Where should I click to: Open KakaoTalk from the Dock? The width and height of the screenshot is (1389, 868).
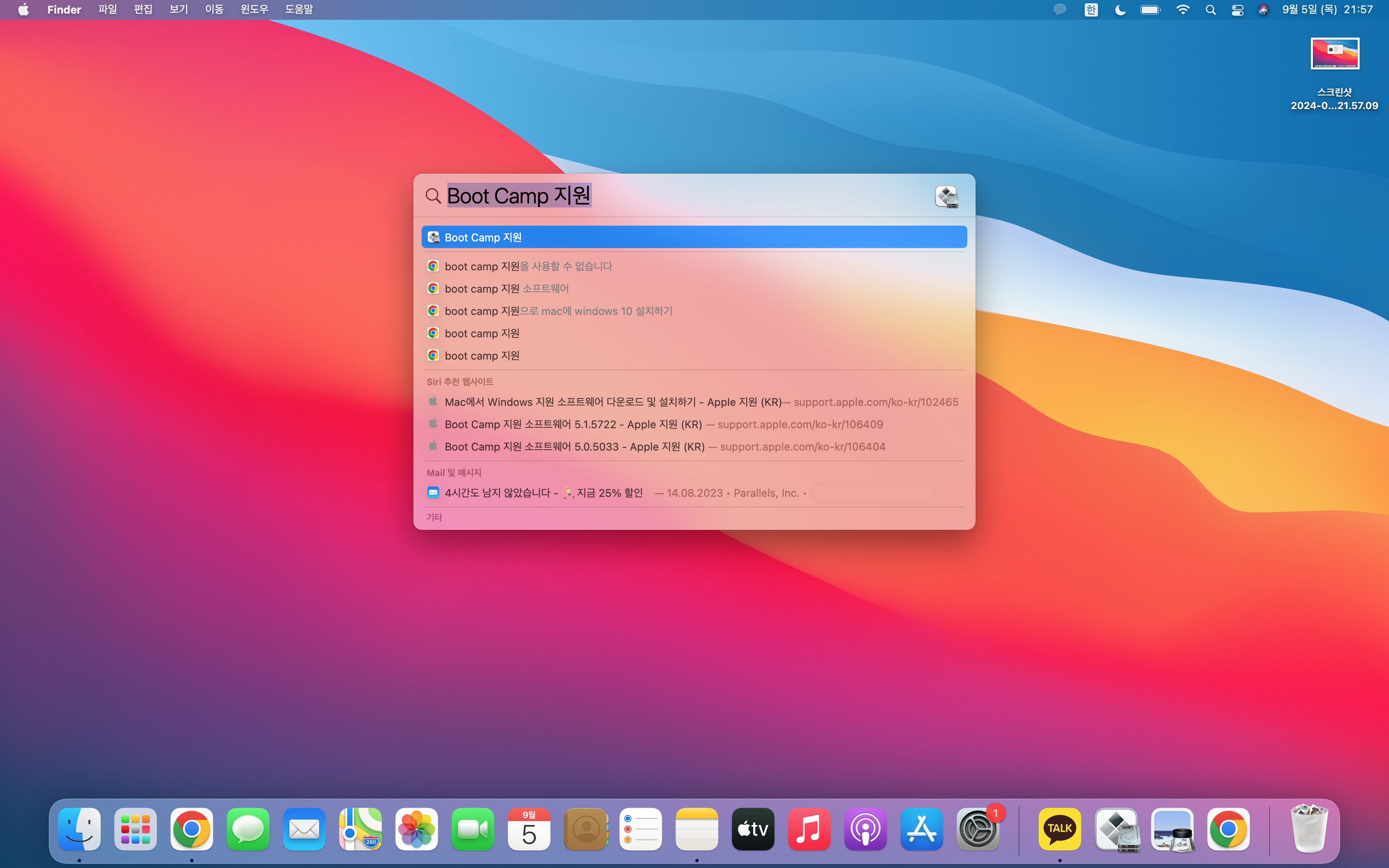click(1060, 829)
